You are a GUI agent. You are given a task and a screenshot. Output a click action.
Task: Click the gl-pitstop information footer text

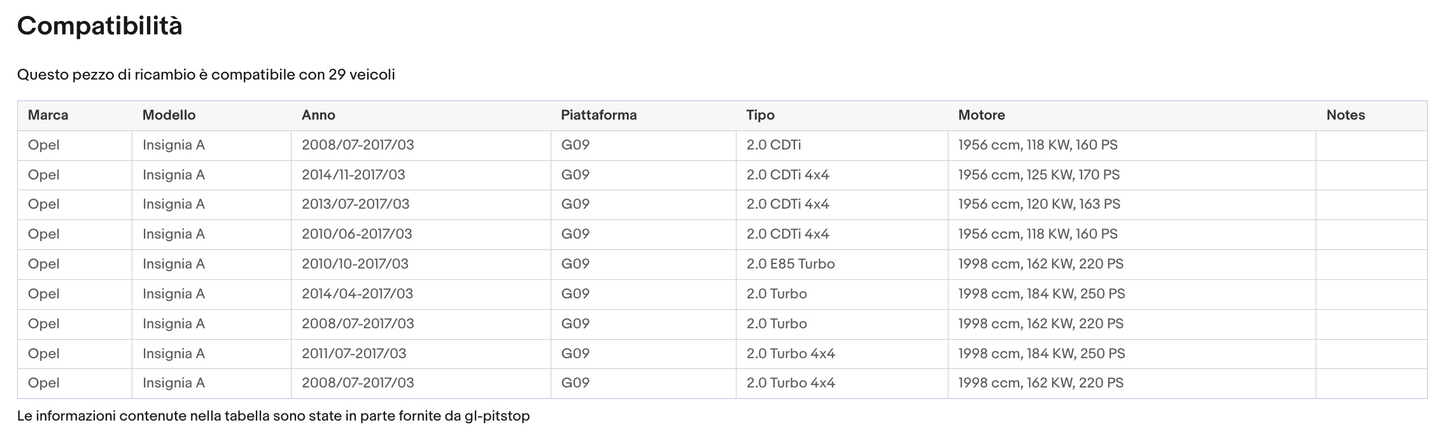point(273,415)
